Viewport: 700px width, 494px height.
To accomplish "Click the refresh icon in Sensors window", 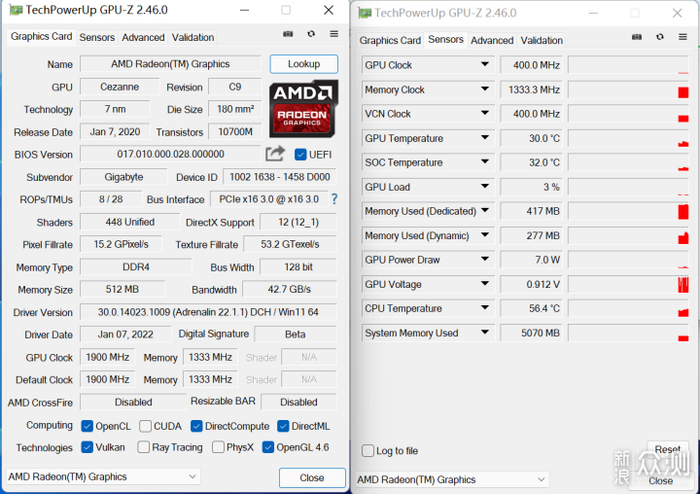I will click(x=660, y=37).
